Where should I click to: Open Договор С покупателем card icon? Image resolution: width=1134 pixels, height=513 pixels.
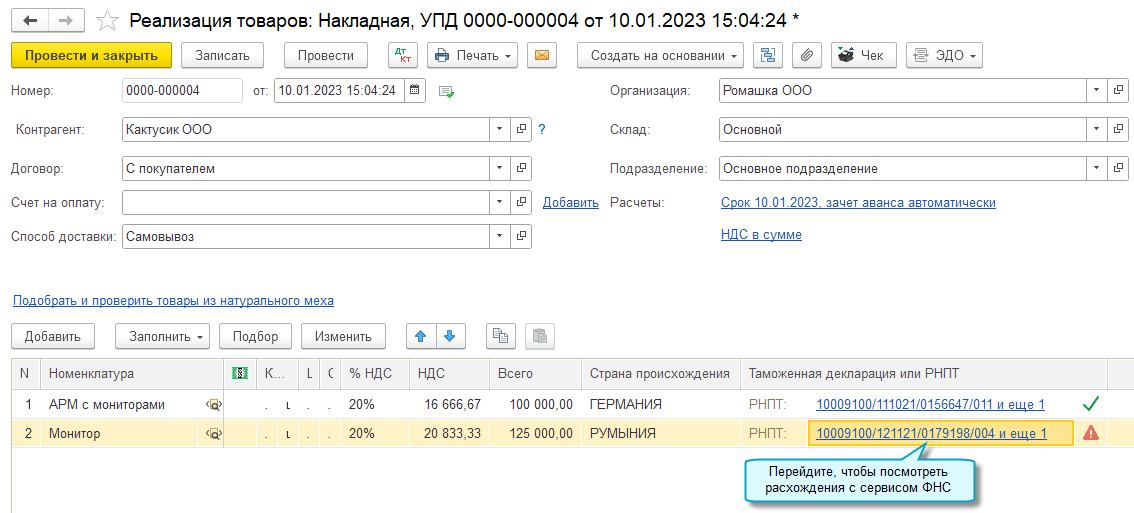click(x=521, y=169)
